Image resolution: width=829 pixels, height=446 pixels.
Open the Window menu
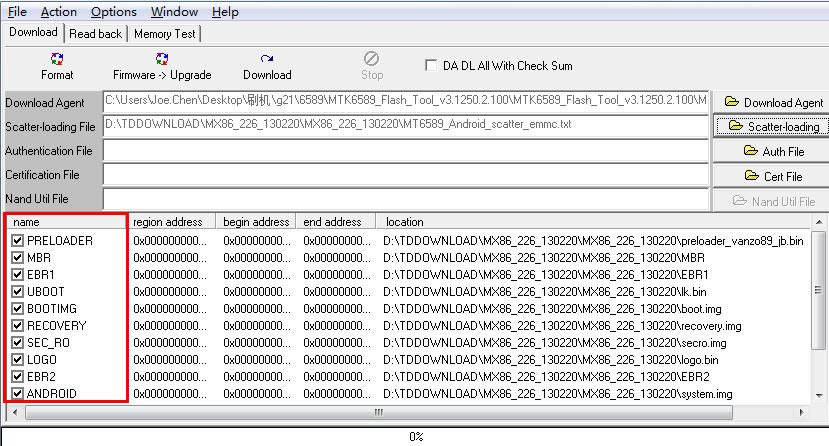pyautogui.click(x=174, y=12)
